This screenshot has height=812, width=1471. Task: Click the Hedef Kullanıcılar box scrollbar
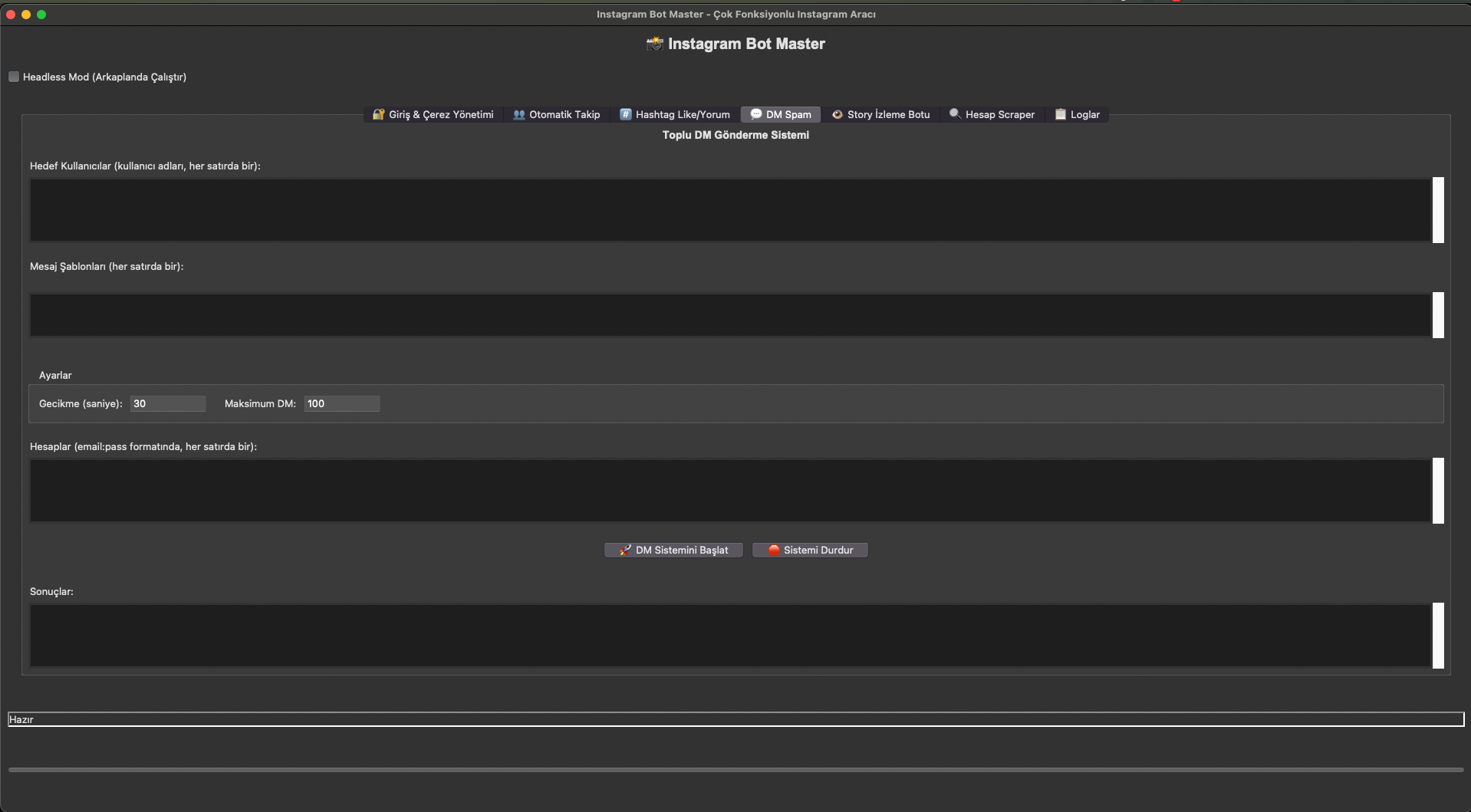1438,210
